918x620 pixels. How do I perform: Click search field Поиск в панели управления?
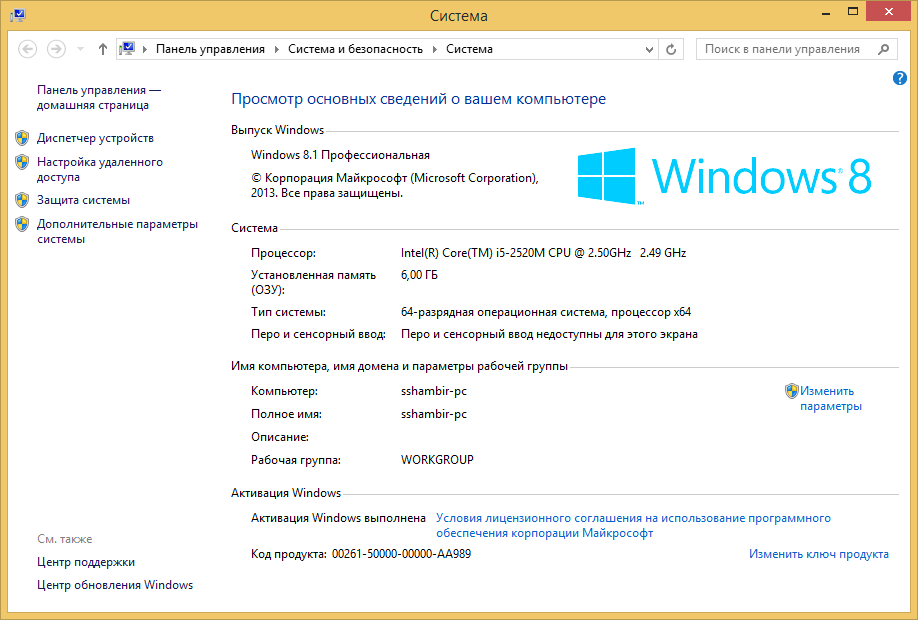pyautogui.click(x=782, y=49)
